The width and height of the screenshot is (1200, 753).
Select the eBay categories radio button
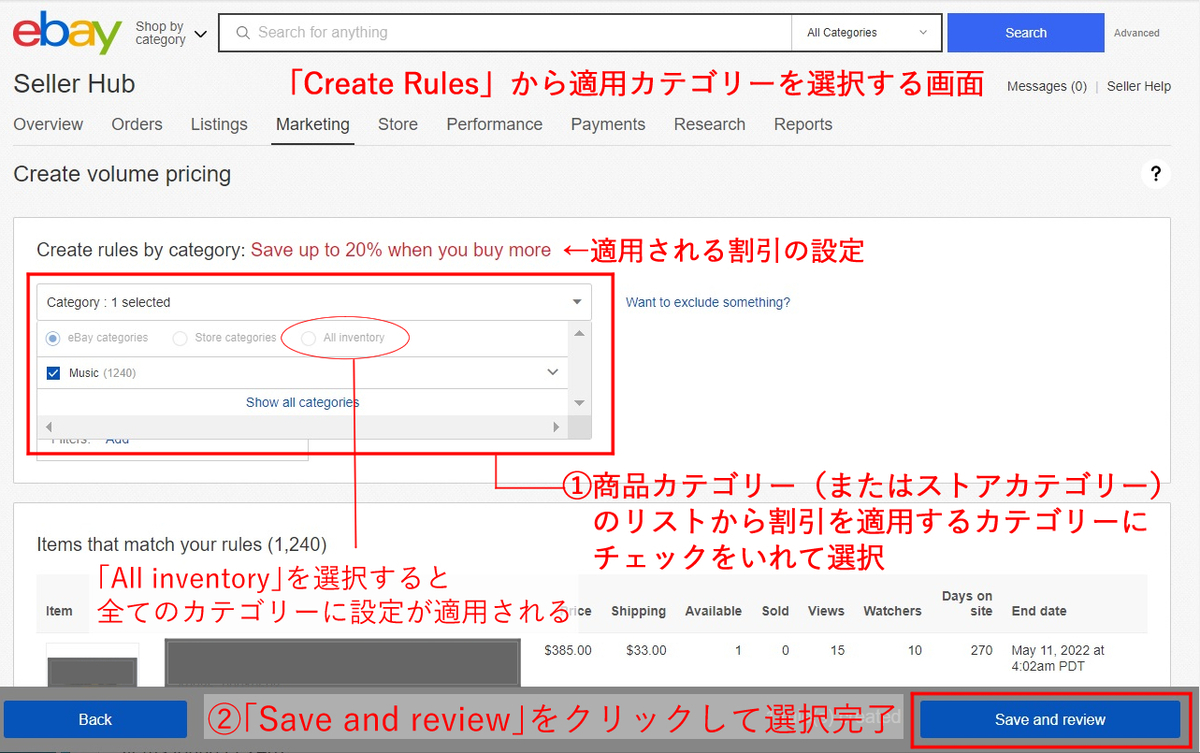point(53,338)
